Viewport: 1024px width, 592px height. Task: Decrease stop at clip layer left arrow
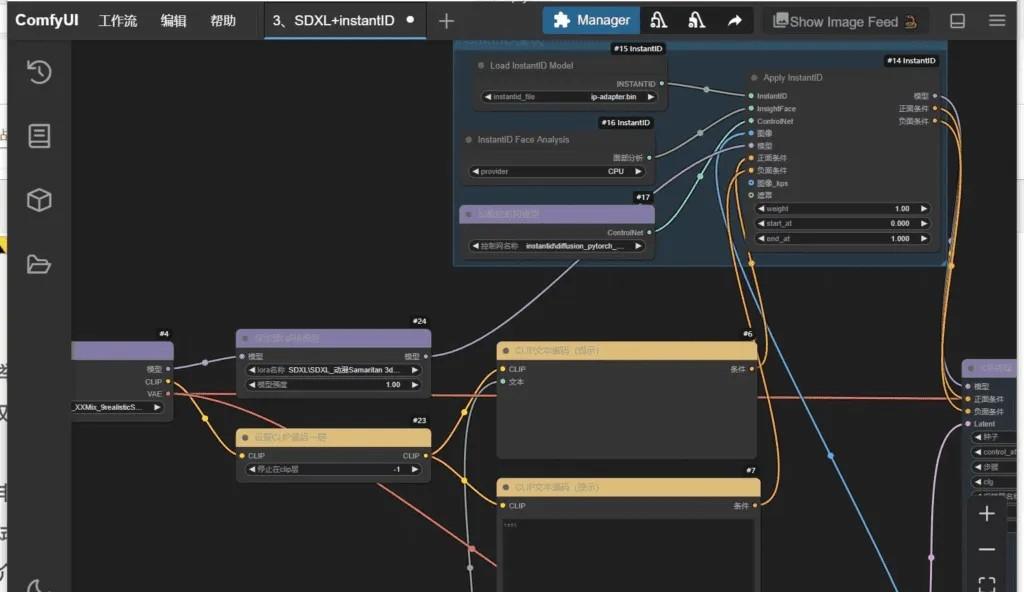click(x=252, y=469)
